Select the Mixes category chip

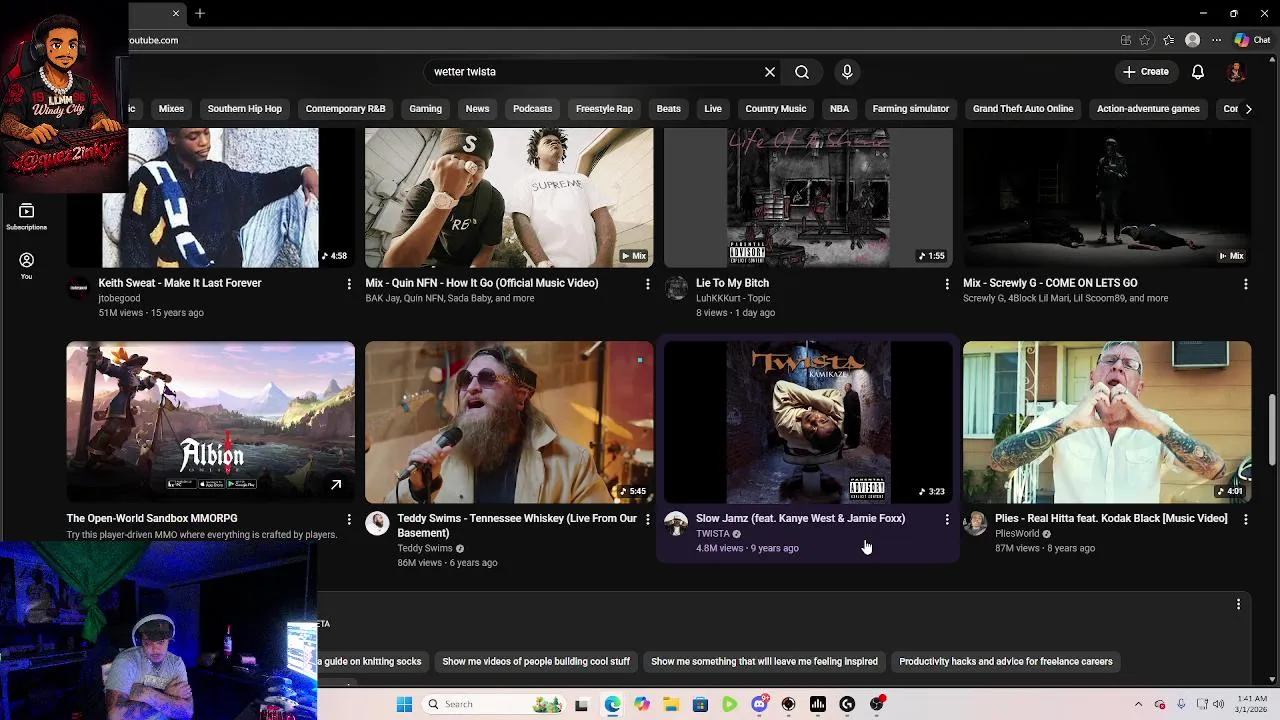tap(171, 108)
